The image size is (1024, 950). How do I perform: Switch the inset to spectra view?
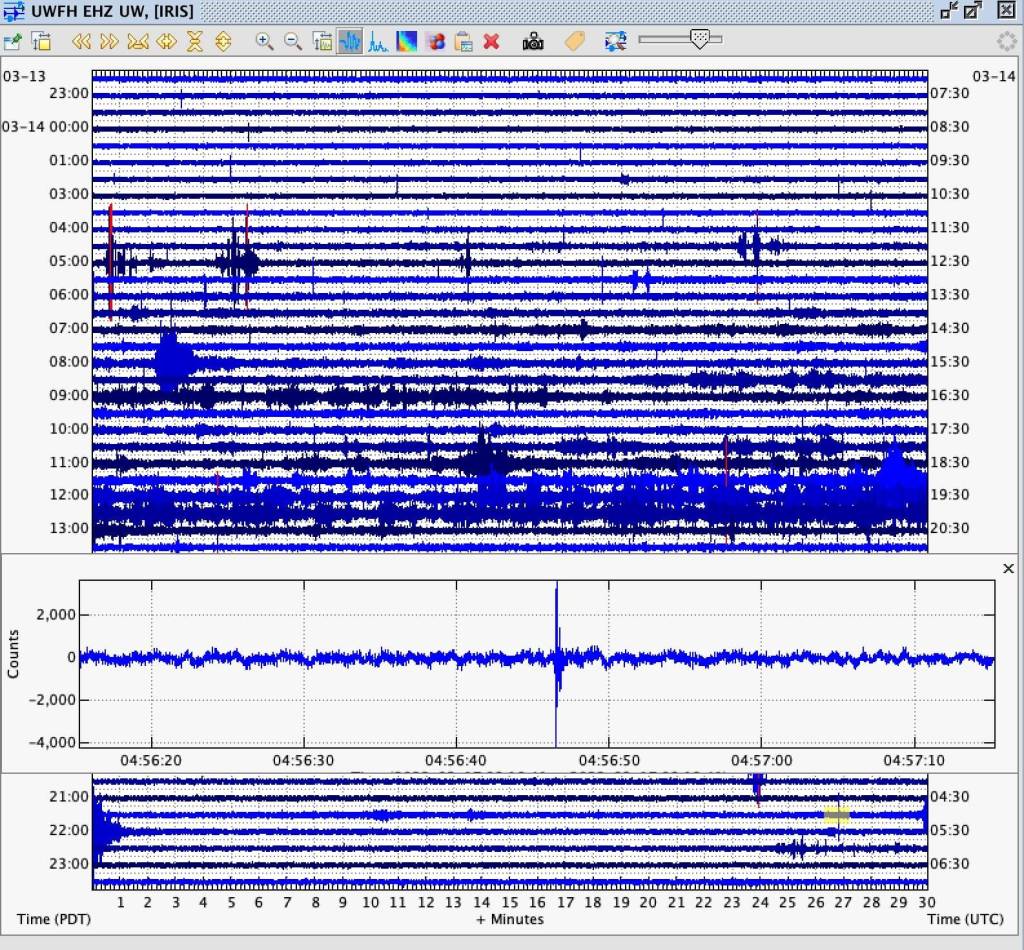(378, 41)
